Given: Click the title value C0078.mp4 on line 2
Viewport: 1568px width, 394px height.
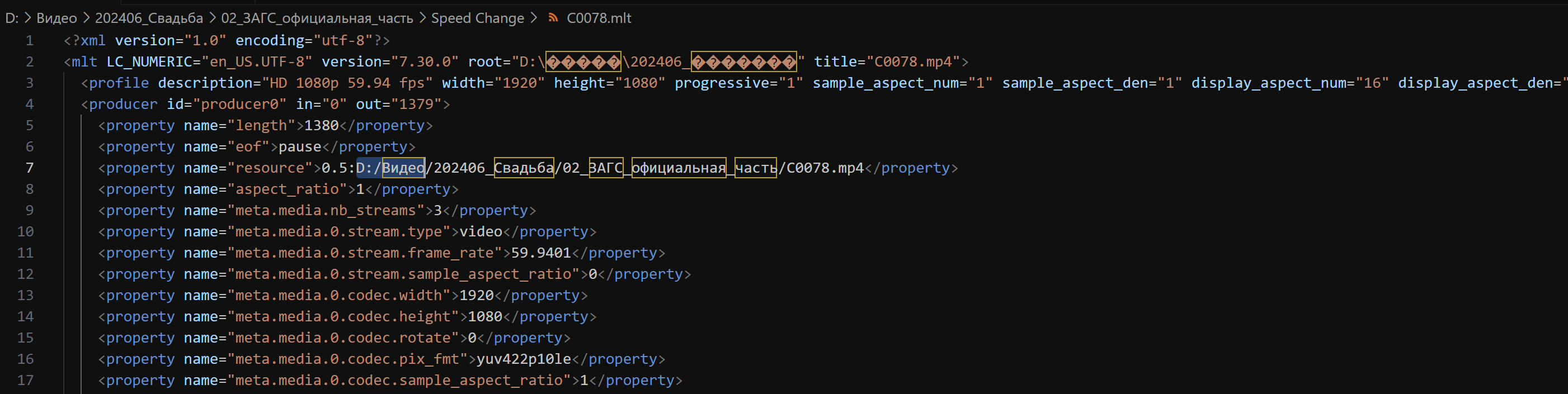Looking at the screenshot, I should click(912, 62).
